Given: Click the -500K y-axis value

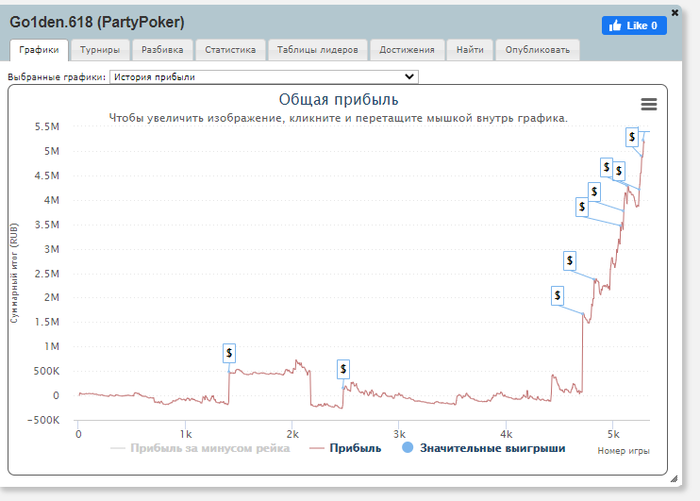Looking at the screenshot, I should coord(44,420).
